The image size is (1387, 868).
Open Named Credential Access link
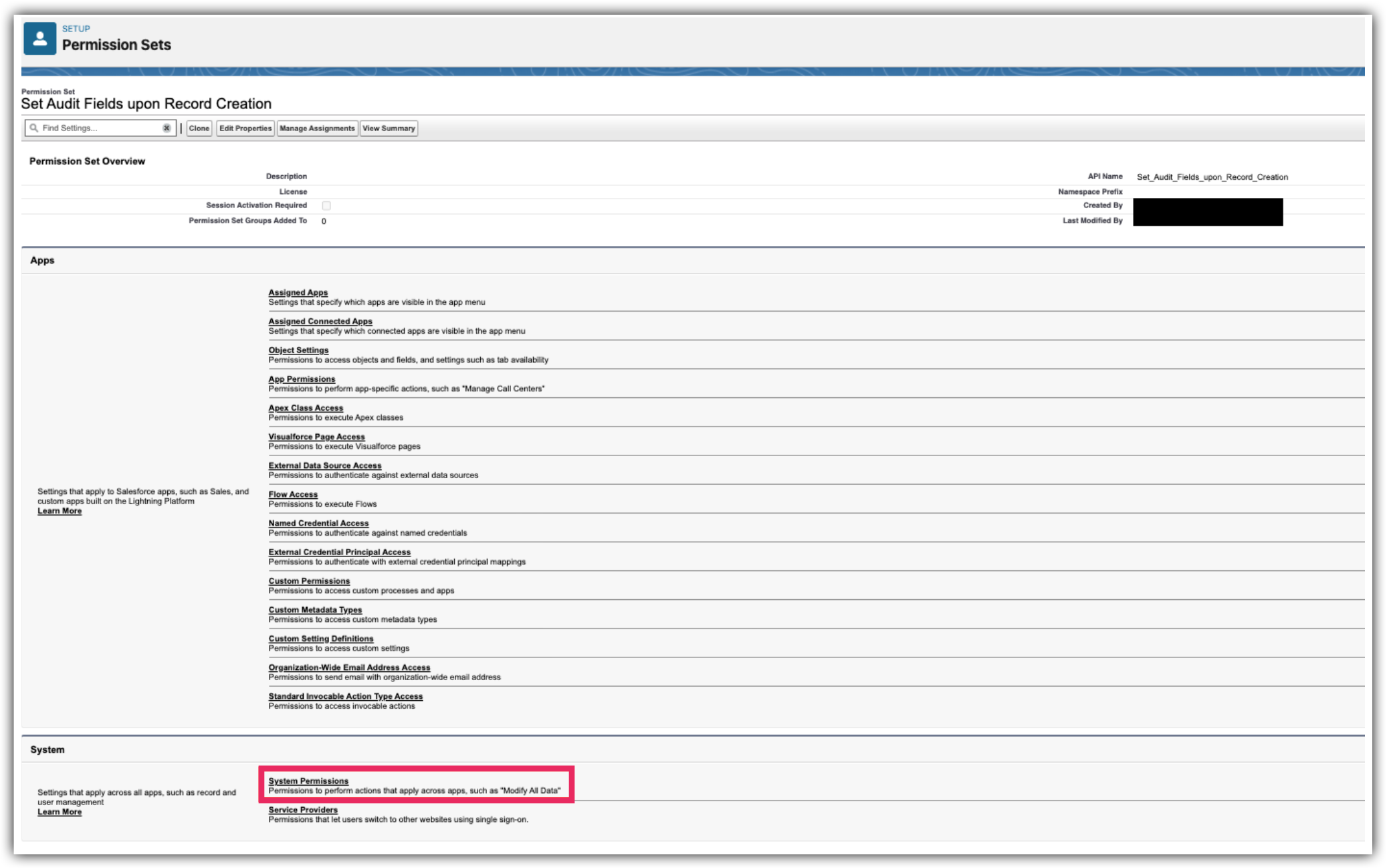pyautogui.click(x=318, y=523)
